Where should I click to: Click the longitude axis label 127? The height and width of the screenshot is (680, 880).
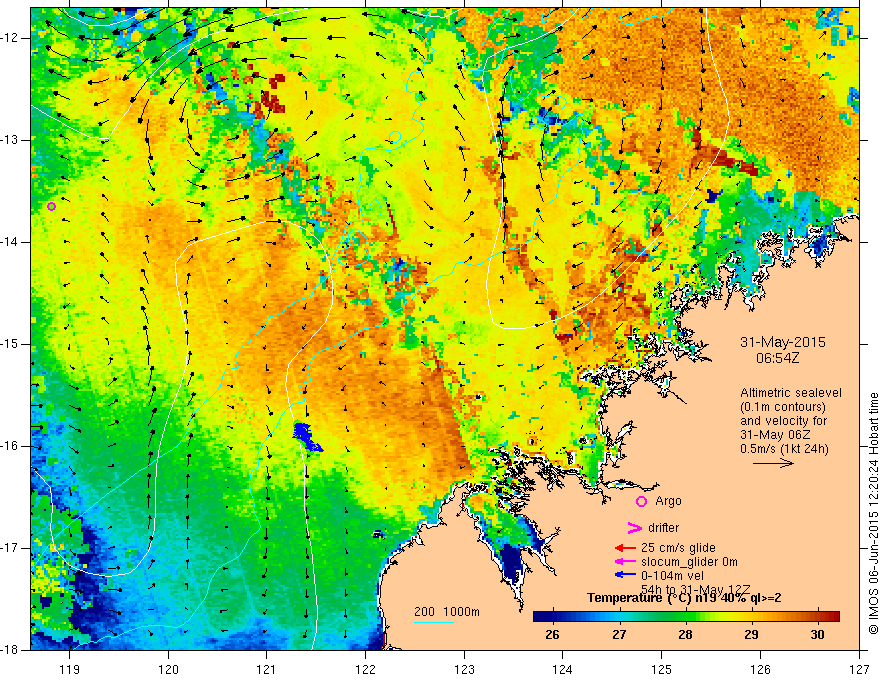pyautogui.click(x=859, y=669)
